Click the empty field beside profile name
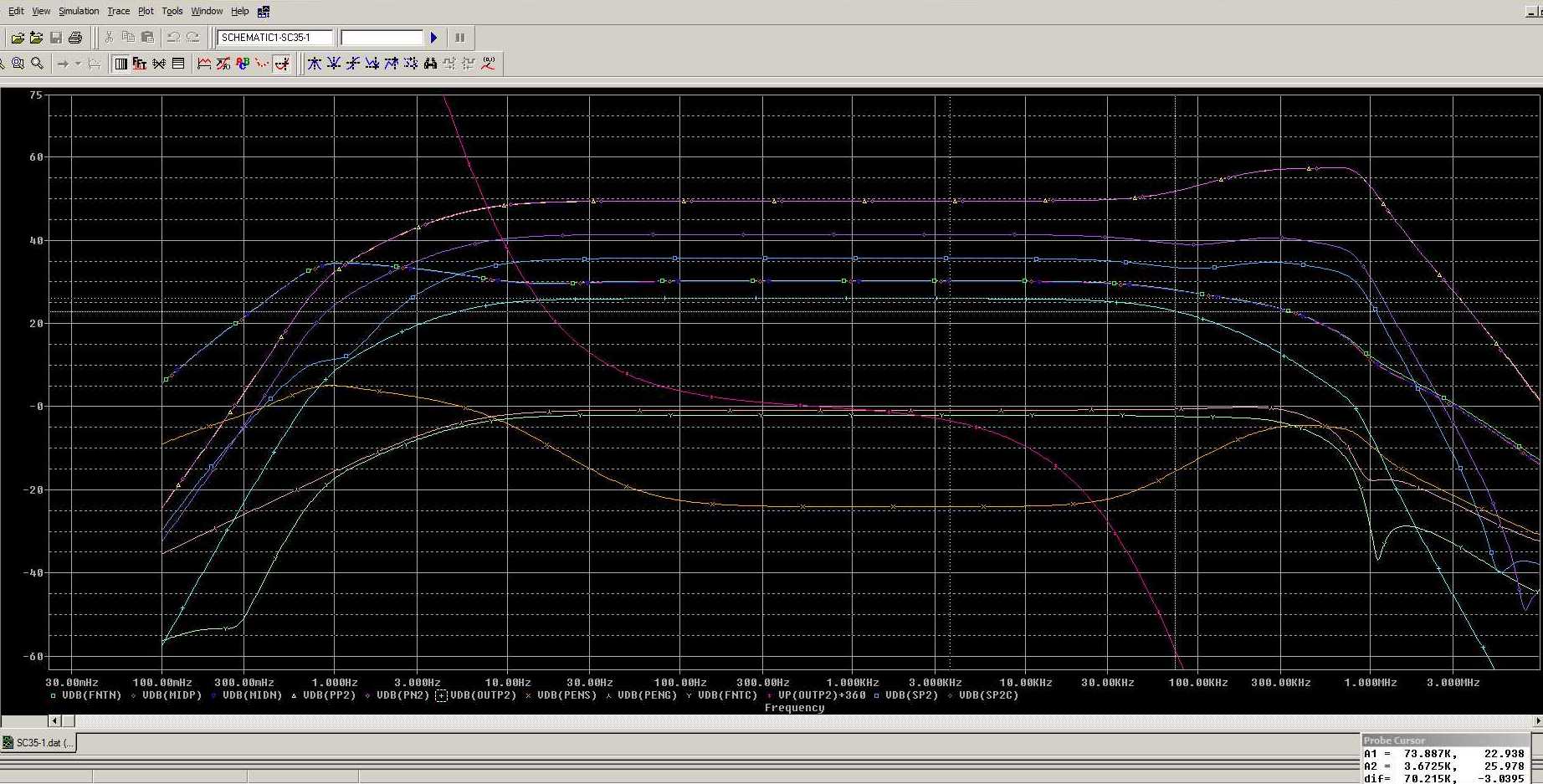Screen dimensions: 1543x784 382,38
